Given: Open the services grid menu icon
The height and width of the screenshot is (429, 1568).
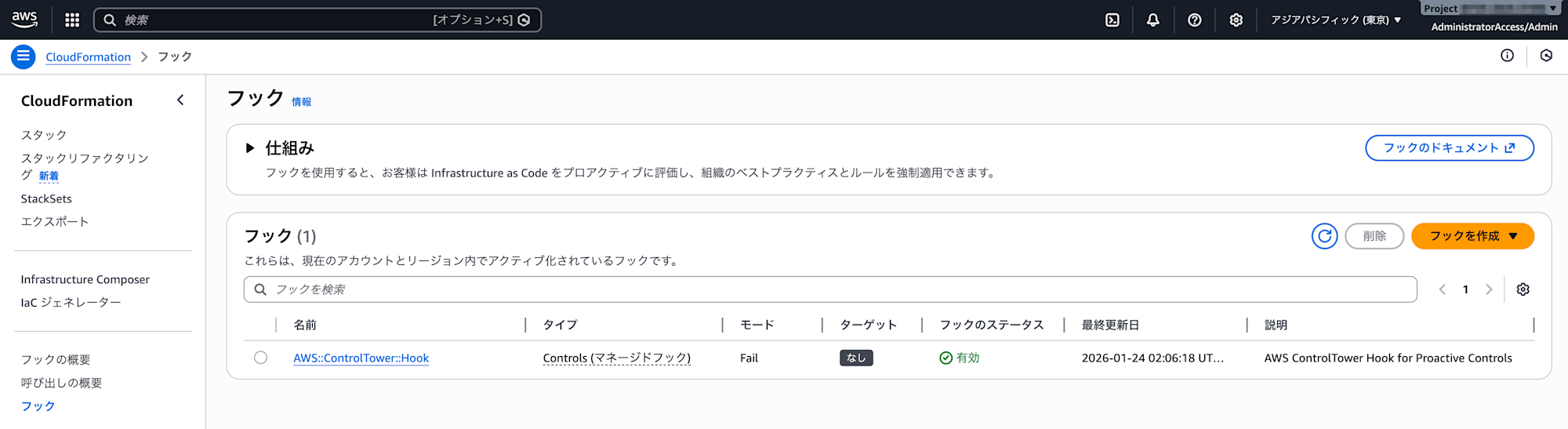Looking at the screenshot, I should tap(72, 20).
